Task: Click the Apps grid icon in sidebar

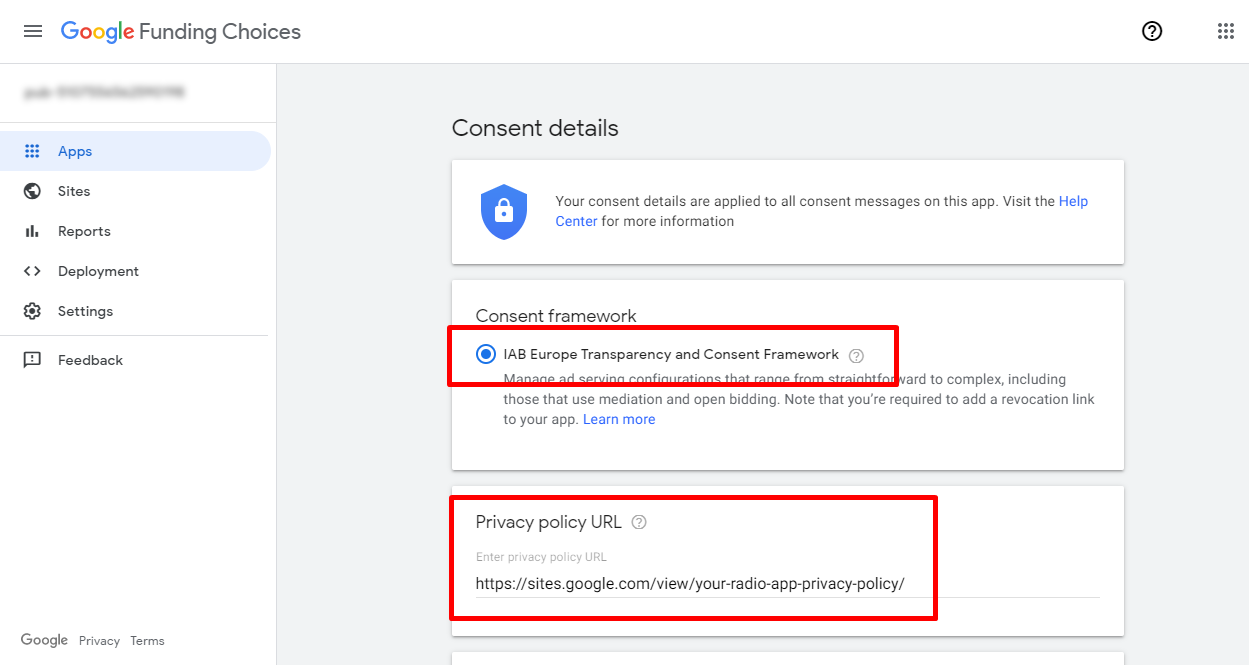Action: point(32,151)
